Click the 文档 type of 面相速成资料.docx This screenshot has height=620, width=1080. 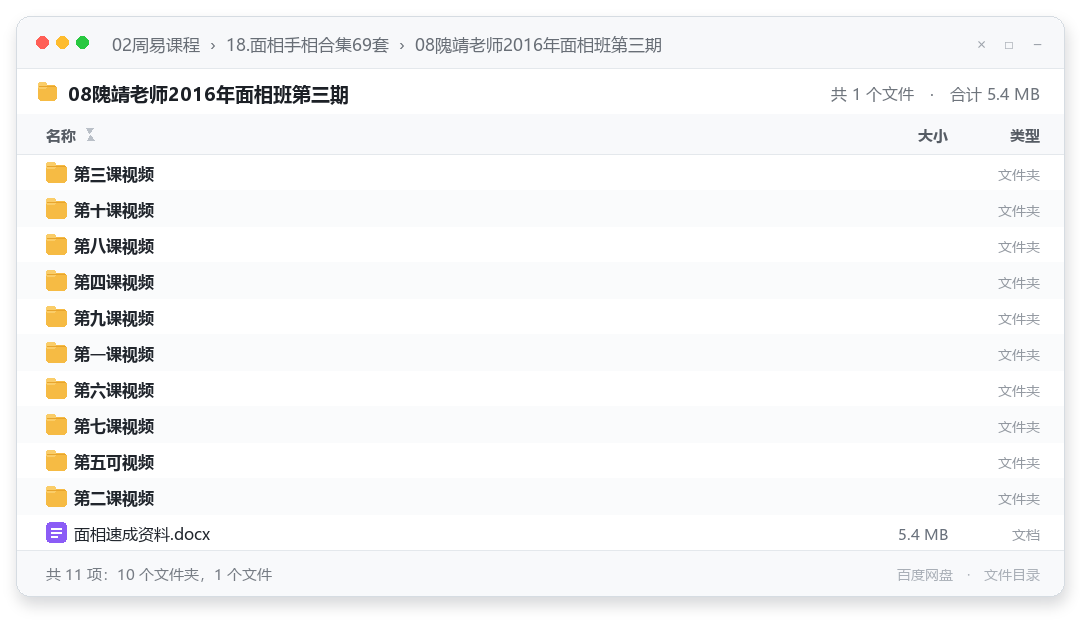coord(1026,535)
